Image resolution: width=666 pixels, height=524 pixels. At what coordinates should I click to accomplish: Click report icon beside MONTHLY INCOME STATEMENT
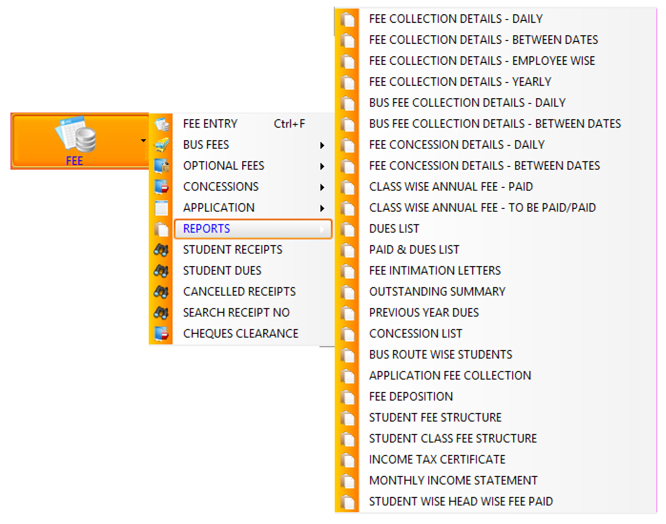pyautogui.click(x=347, y=482)
